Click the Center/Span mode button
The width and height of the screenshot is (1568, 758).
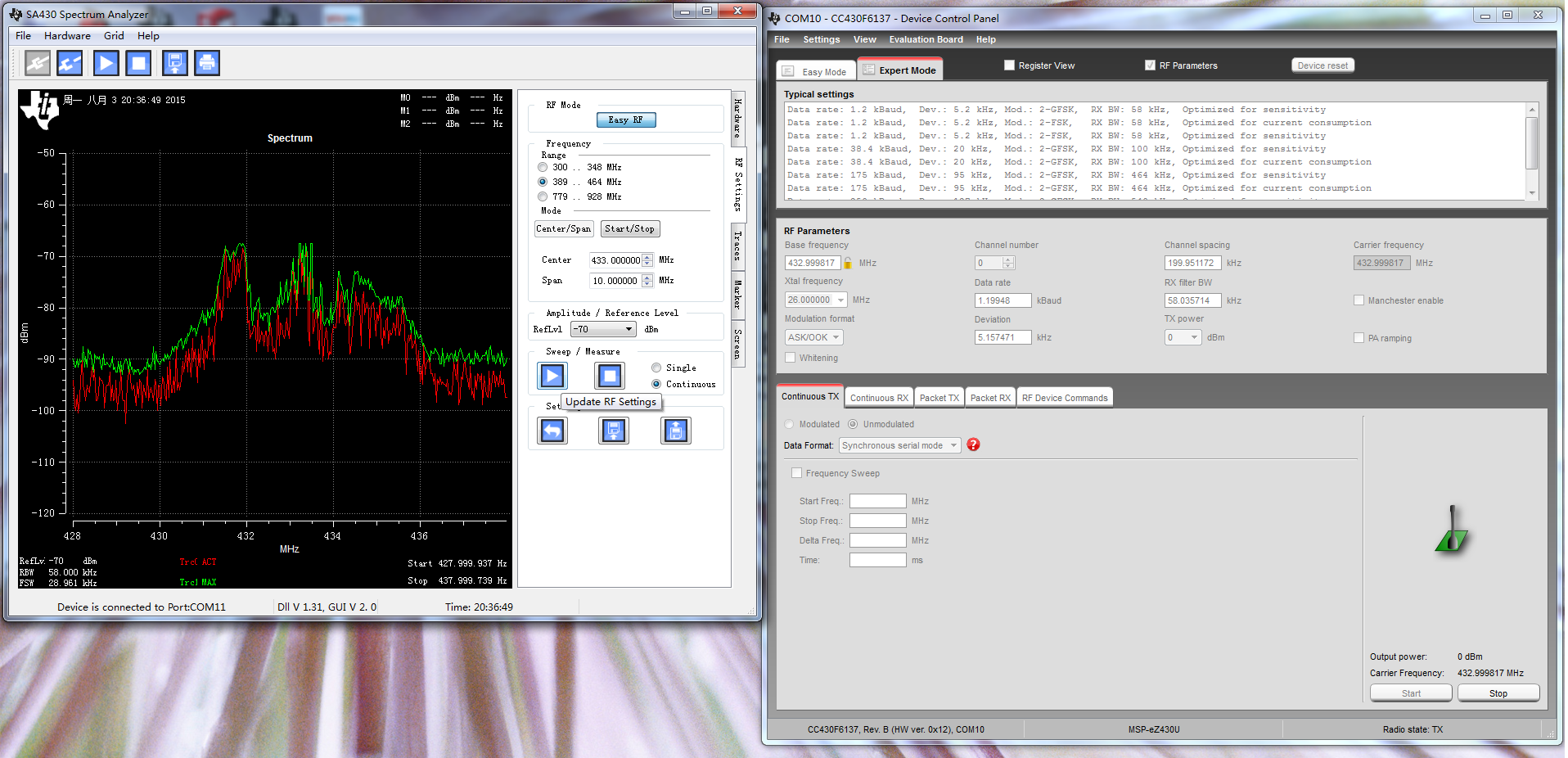[563, 229]
